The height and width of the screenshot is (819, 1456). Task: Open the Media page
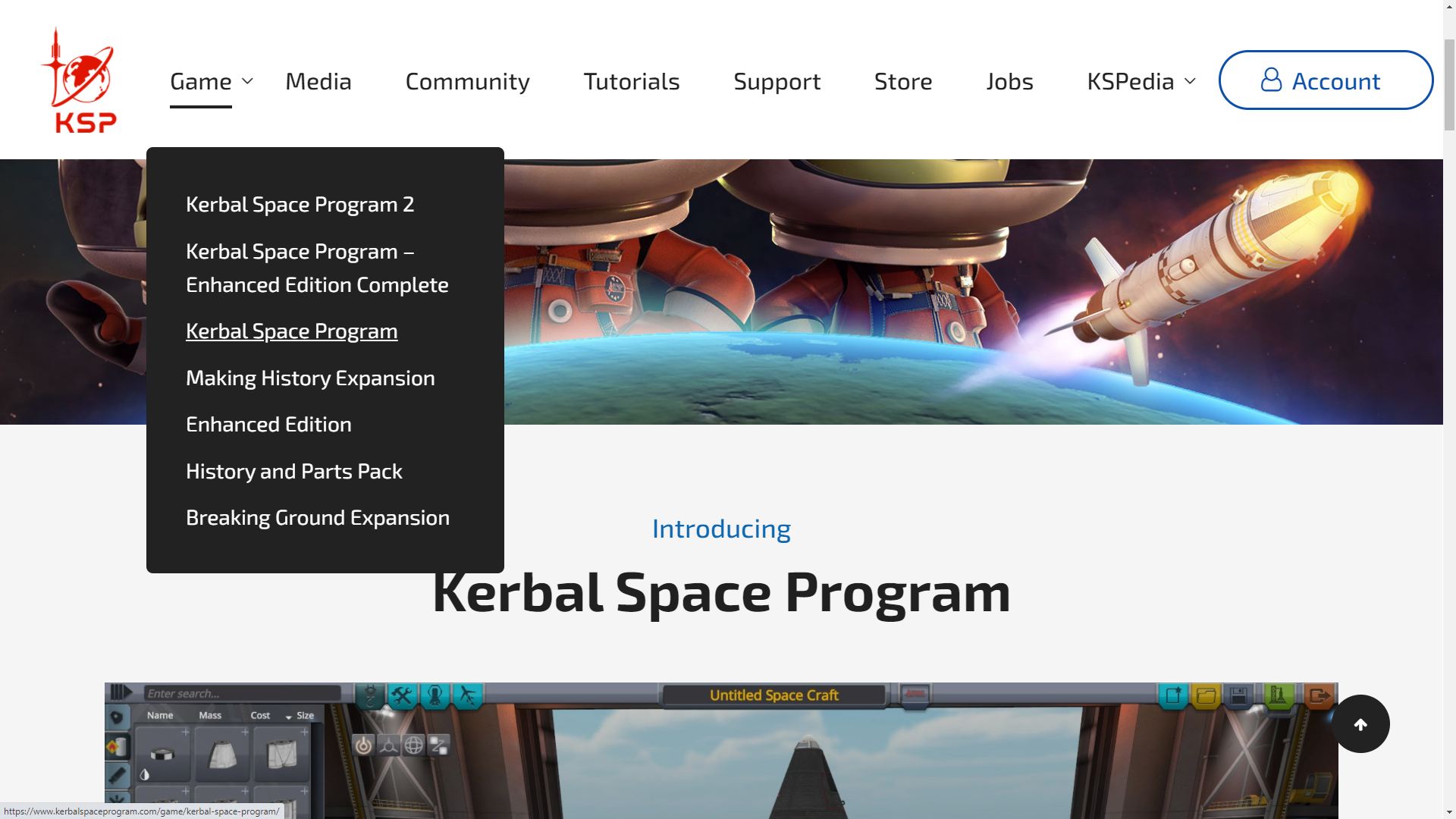click(x=318, y=81)
